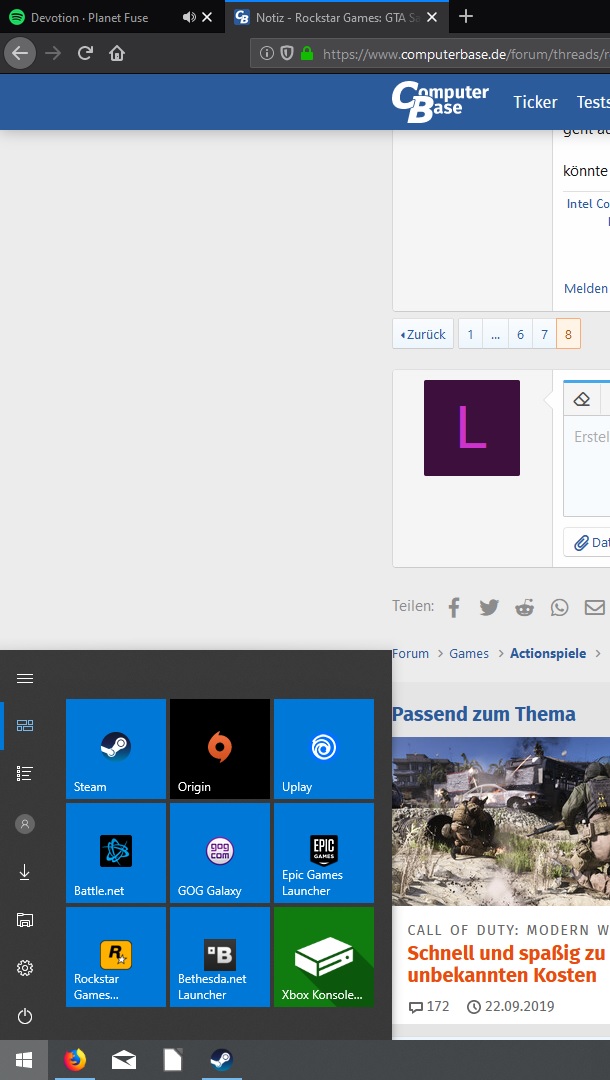This screenshot has width=610, height=1080.
Task: Launch the Bethesda.net Launcher tile
Action: tap(220, 957)
